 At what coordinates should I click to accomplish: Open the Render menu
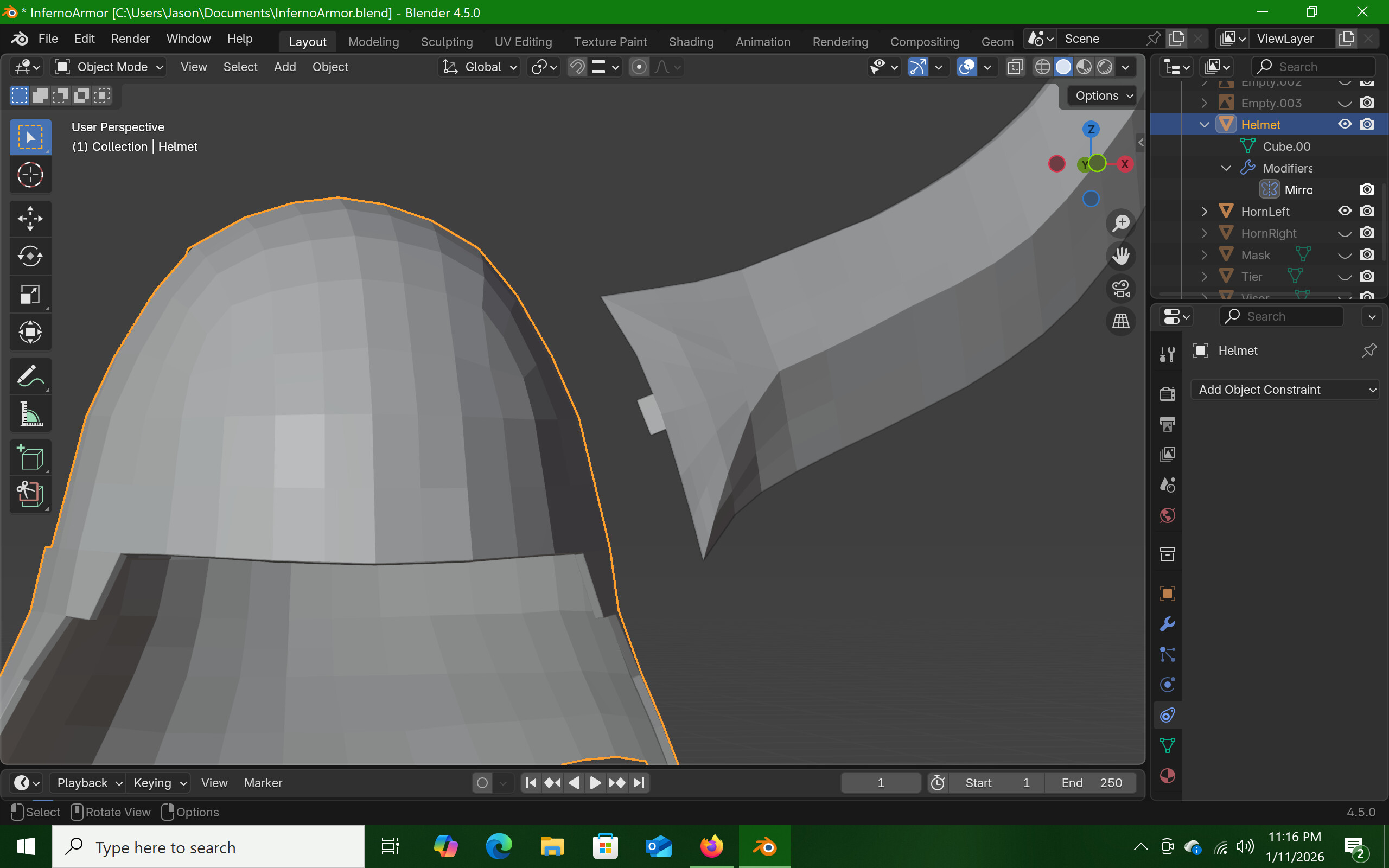pyautogui.click(x=130, y=39)
